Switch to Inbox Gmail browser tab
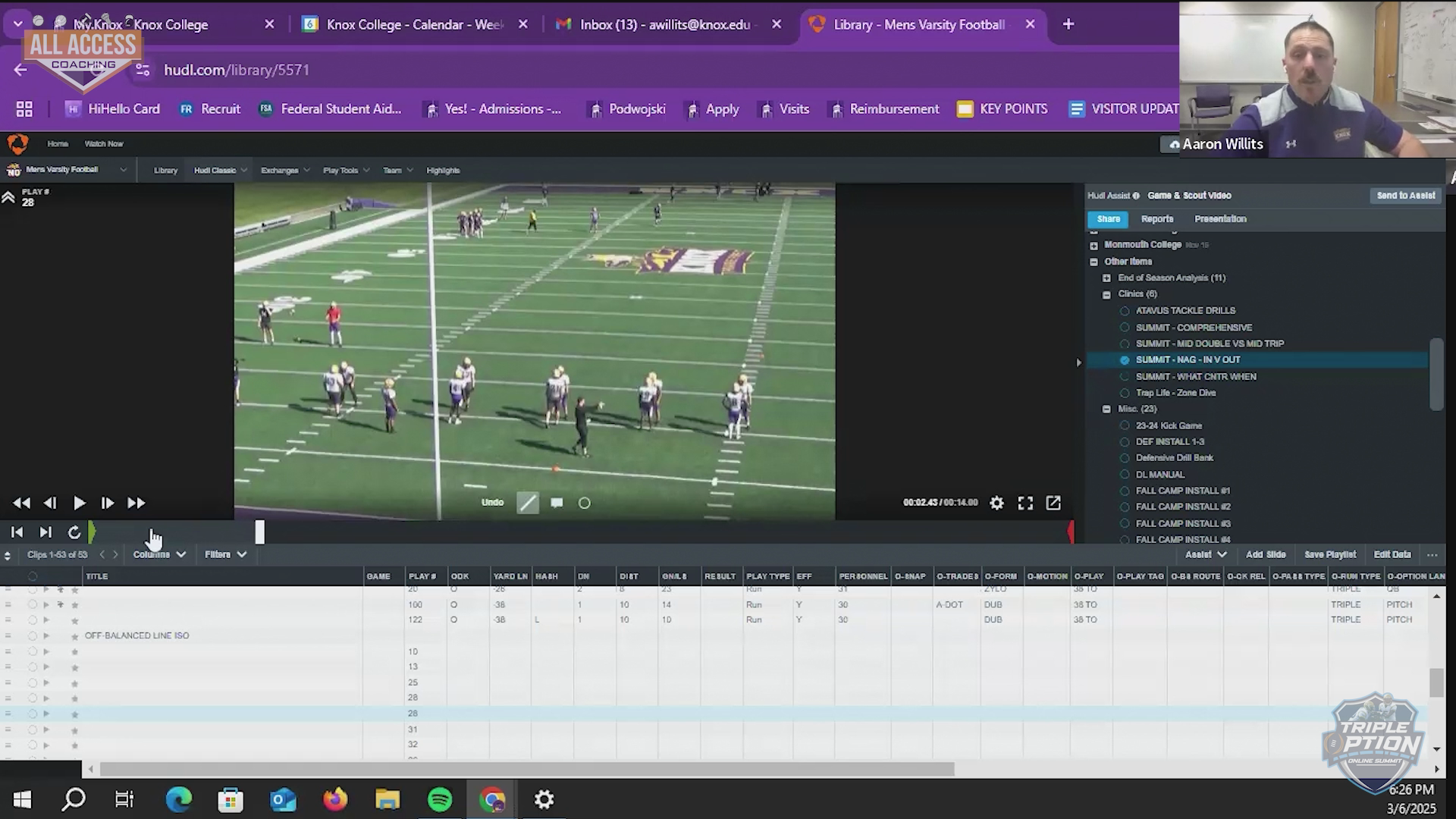 (669, 24)
